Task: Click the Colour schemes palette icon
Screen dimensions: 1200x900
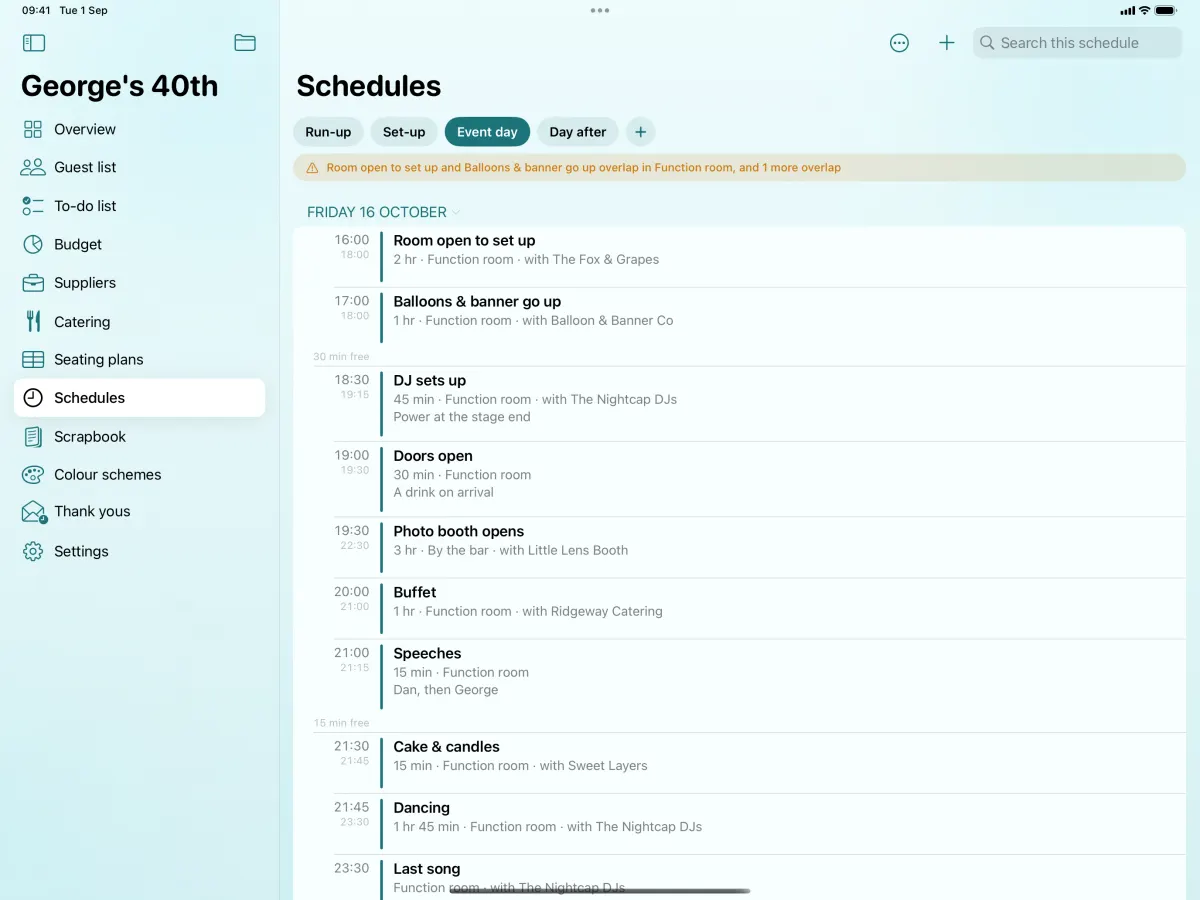Action: tap(33, 475)
